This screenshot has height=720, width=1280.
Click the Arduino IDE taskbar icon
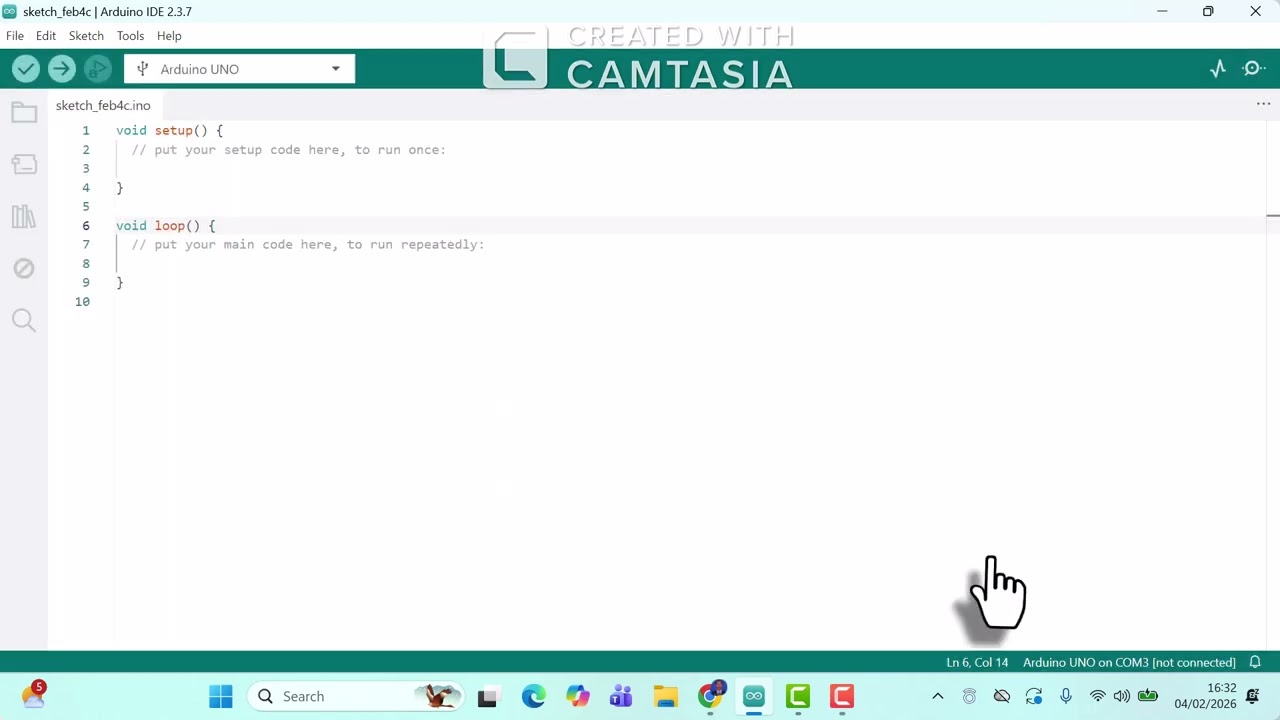tap(754, 696)
